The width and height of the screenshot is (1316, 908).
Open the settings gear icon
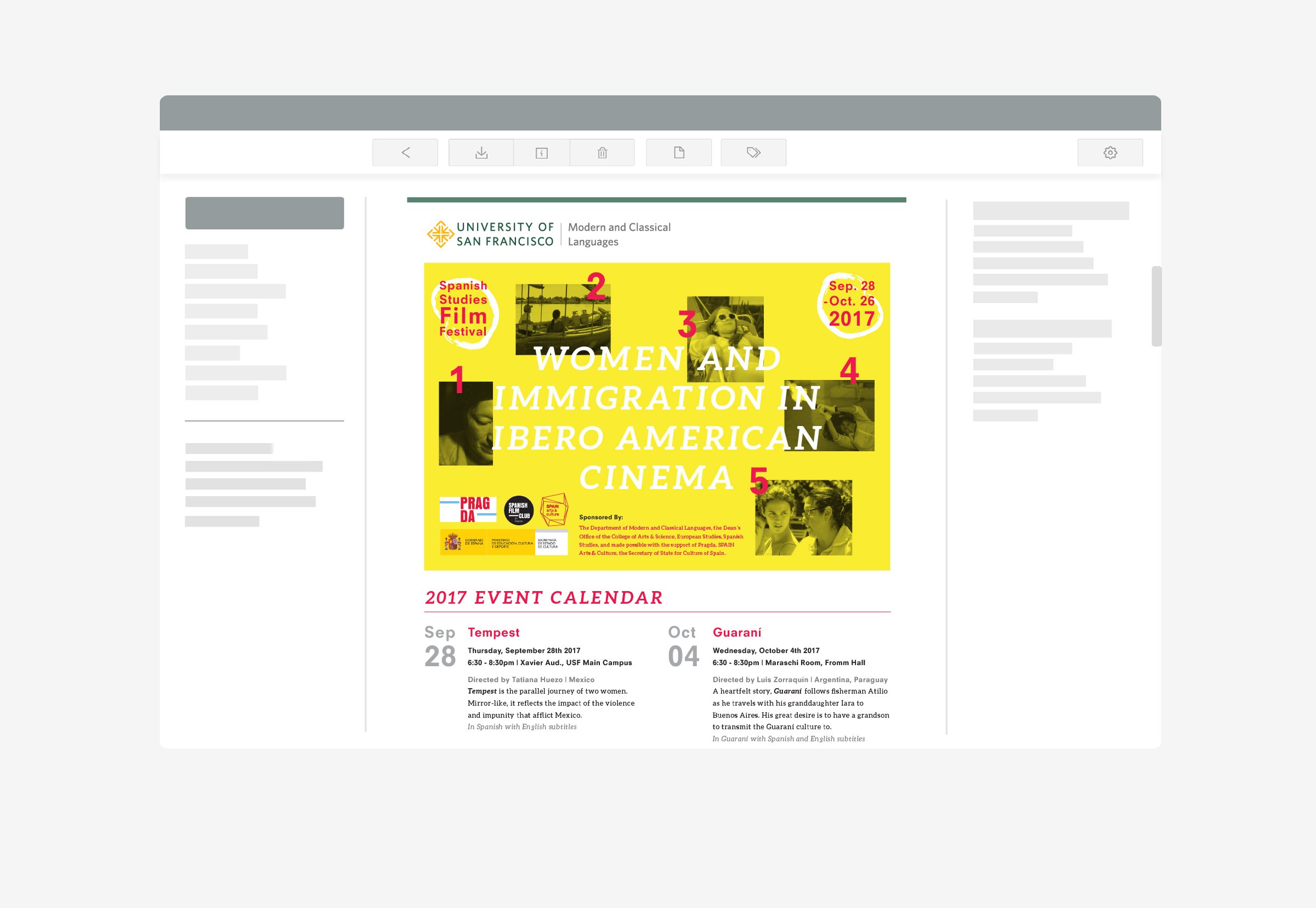coord(1110,152)
